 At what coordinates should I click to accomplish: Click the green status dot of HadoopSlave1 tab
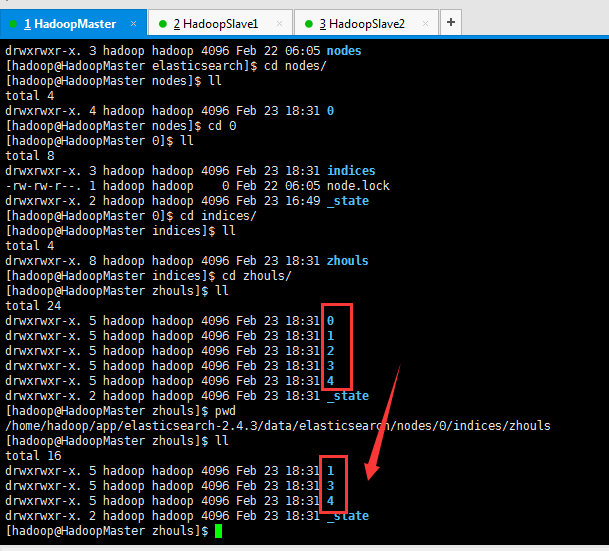(x=163, y=24)
